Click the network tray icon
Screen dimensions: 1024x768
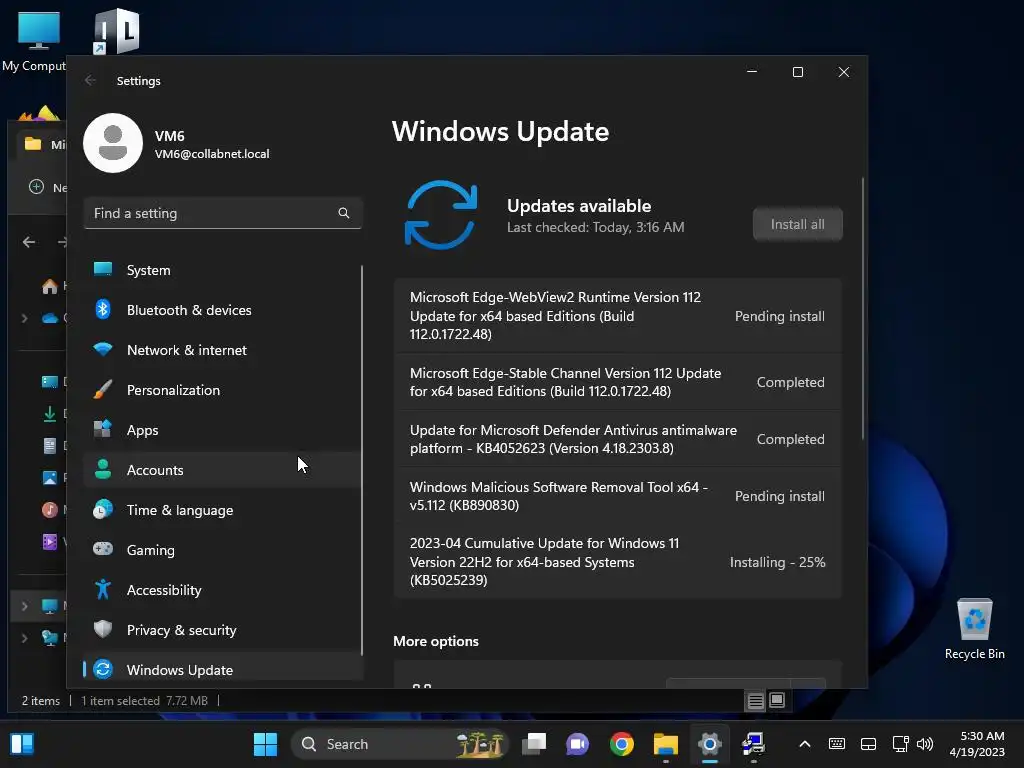click(x=901, y=744)
